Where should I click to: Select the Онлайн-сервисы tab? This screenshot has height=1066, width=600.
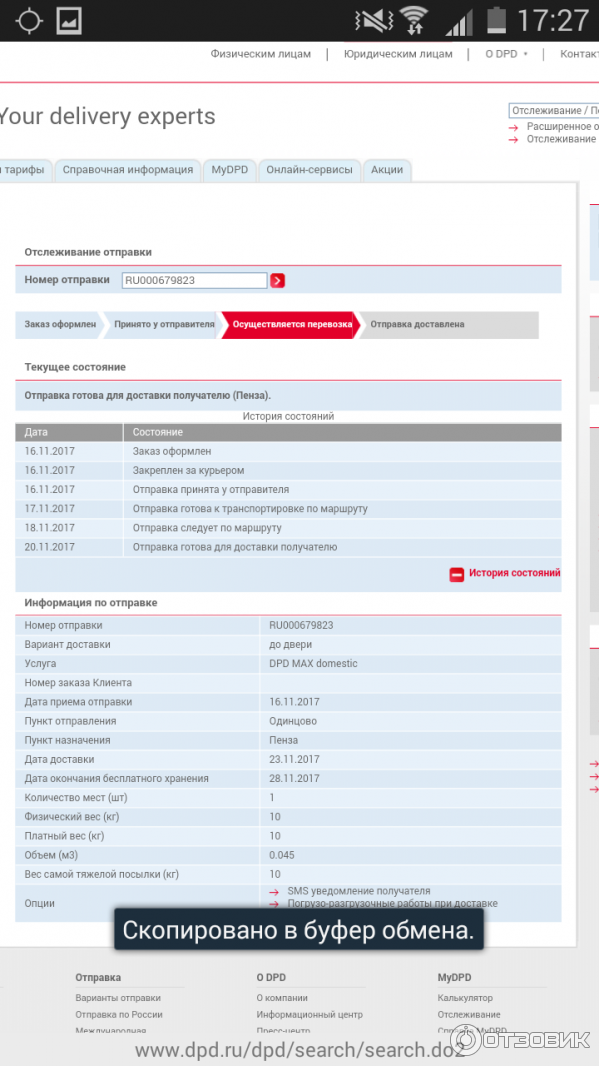309,170
